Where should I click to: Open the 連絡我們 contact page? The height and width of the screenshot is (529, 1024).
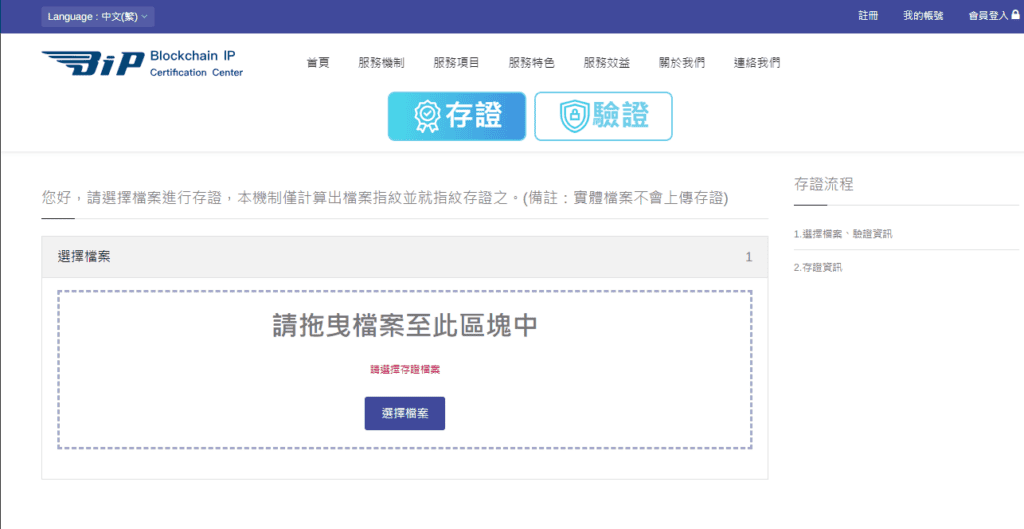pos(756,63)
